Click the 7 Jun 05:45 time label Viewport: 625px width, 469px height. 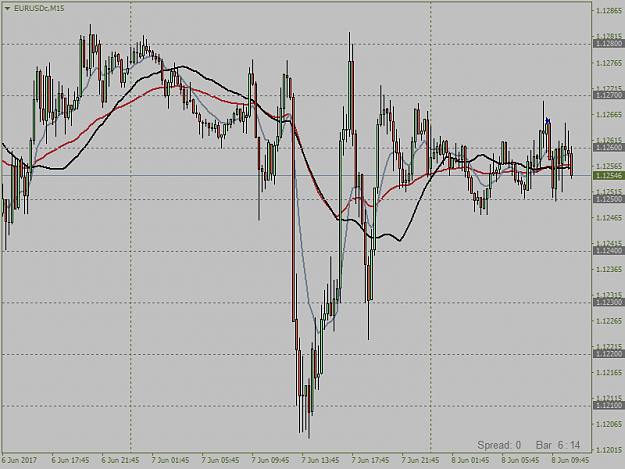point(220,460)
